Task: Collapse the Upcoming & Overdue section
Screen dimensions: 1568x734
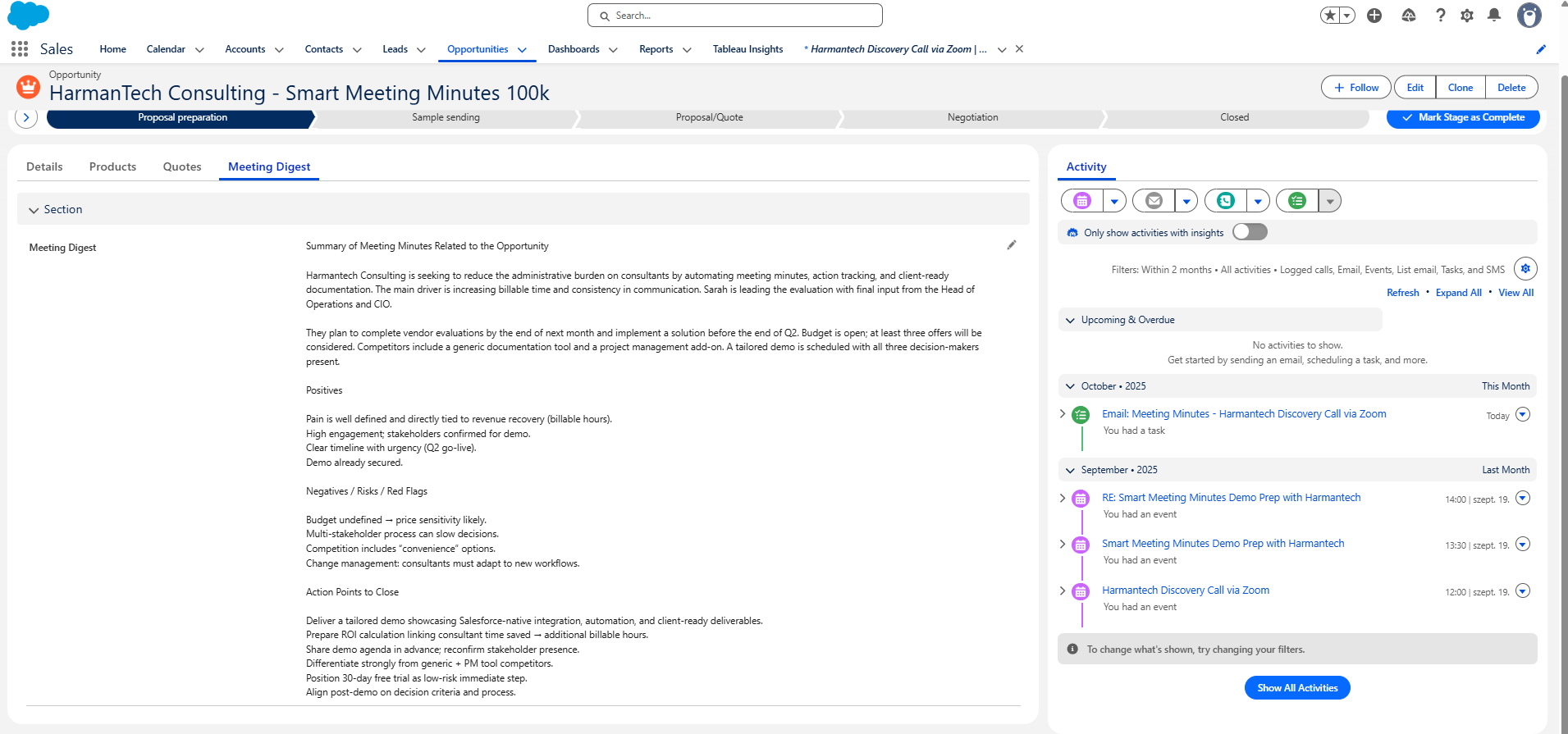Action: click(1070, 320)
